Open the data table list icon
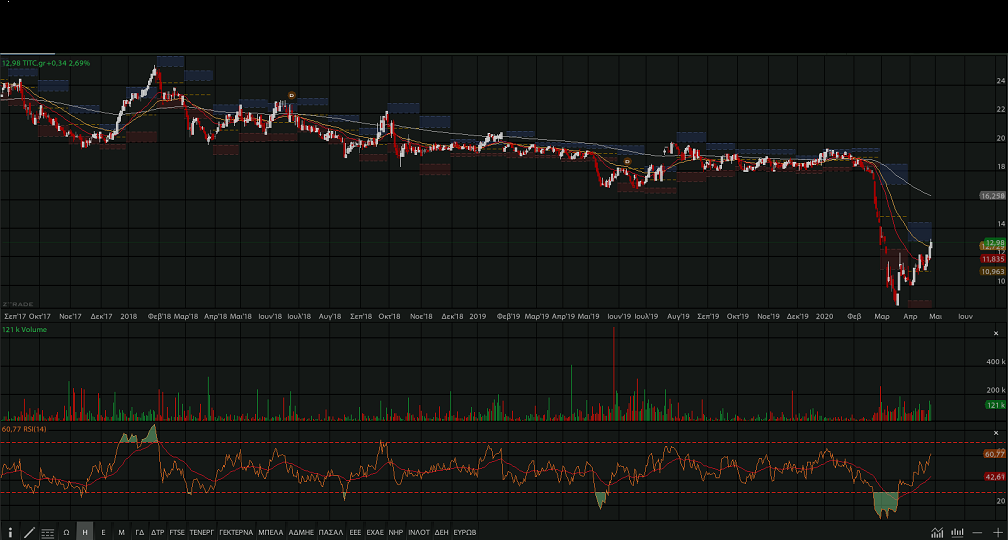The height and width of the screenshot is (540, 1008). [47, 532]
